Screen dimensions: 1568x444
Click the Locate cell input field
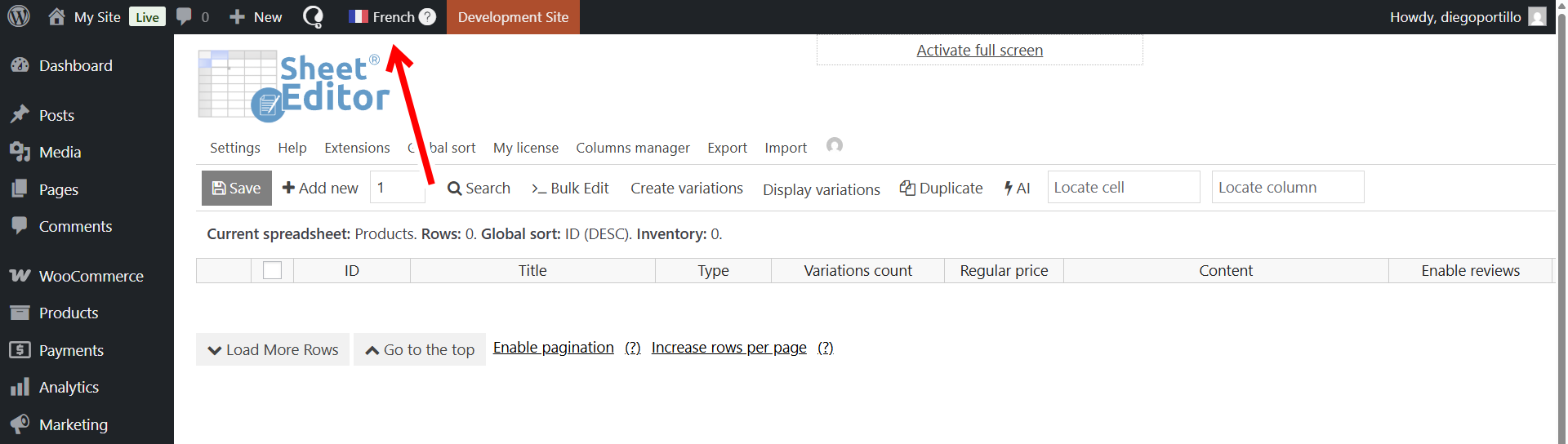[x=1123, y=187]
